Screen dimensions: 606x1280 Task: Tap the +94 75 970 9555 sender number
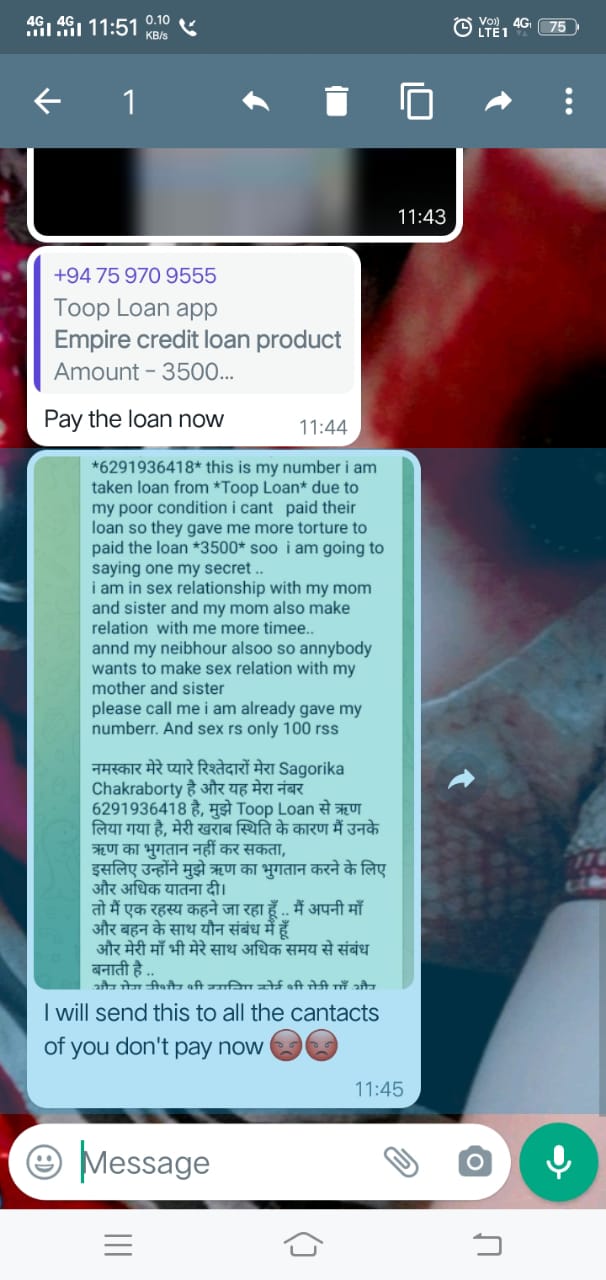135,275
